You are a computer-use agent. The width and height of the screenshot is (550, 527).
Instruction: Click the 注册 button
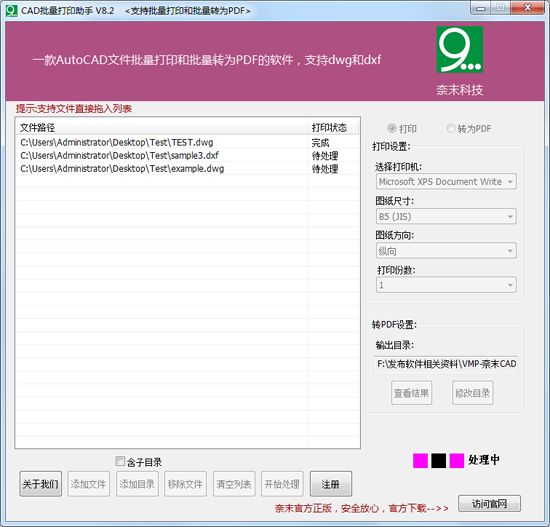[331, 484]
